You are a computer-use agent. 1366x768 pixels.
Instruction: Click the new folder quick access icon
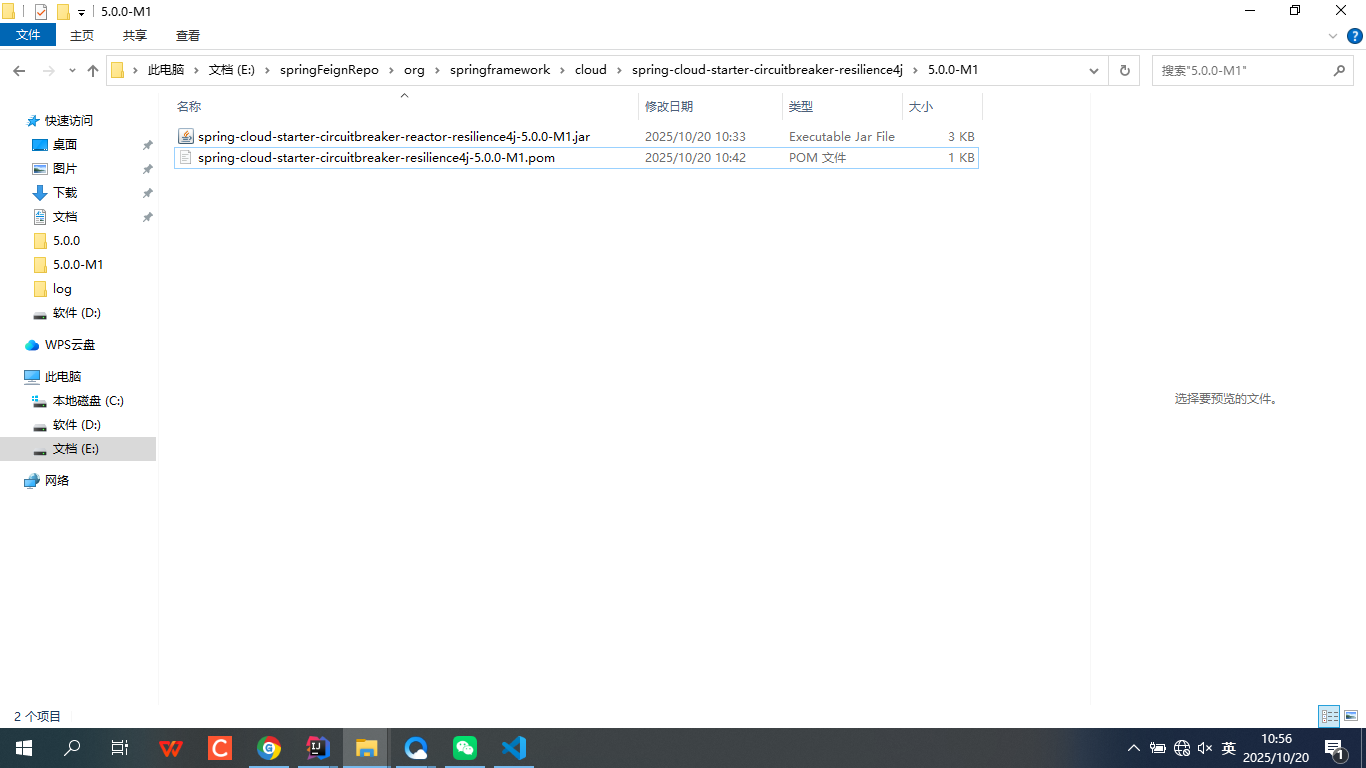pos(63,12)
